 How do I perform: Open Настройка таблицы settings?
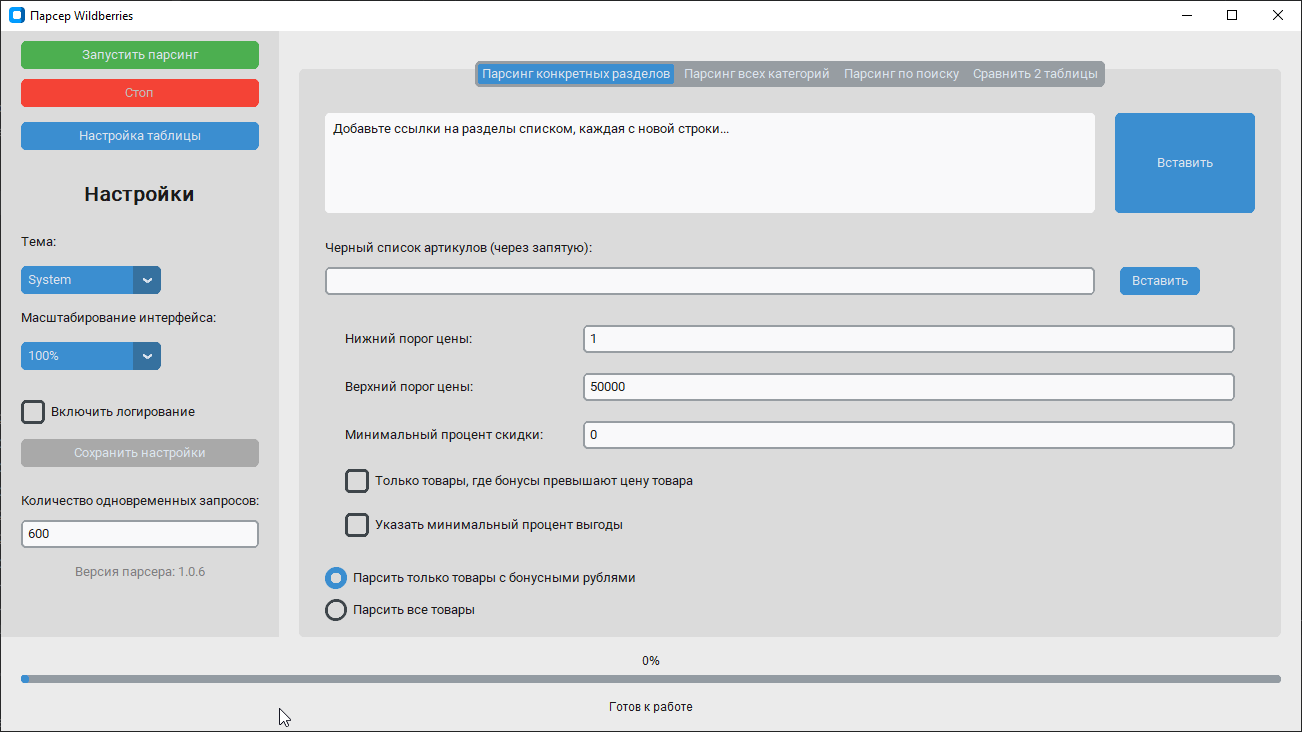point(140,136)
